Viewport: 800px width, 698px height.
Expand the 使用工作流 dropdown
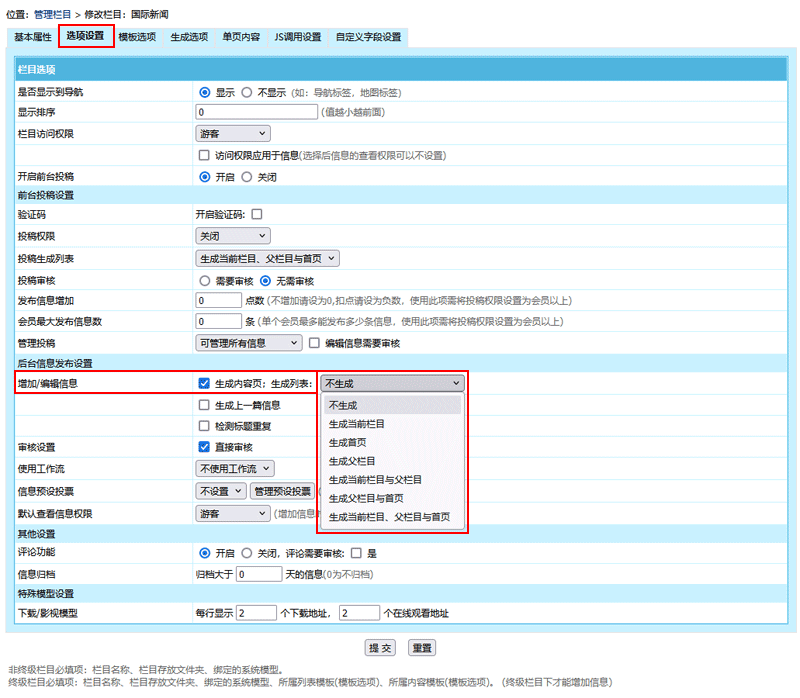click(x=235, y=468)
